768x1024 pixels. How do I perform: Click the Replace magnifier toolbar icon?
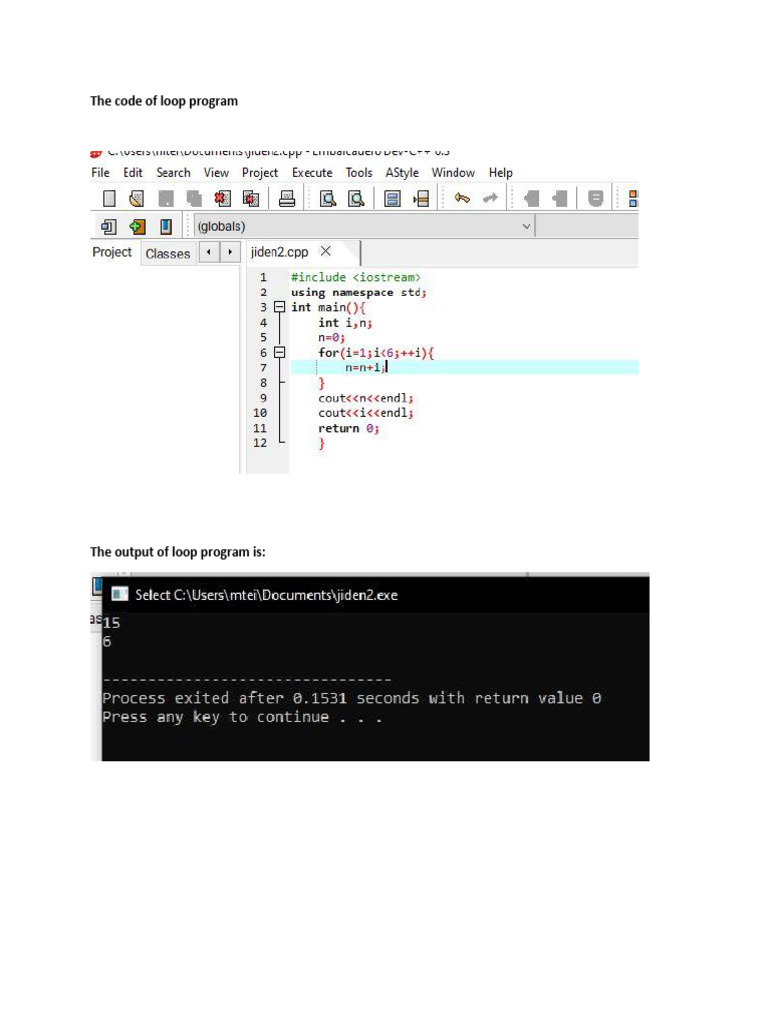(x=356, y=199)
